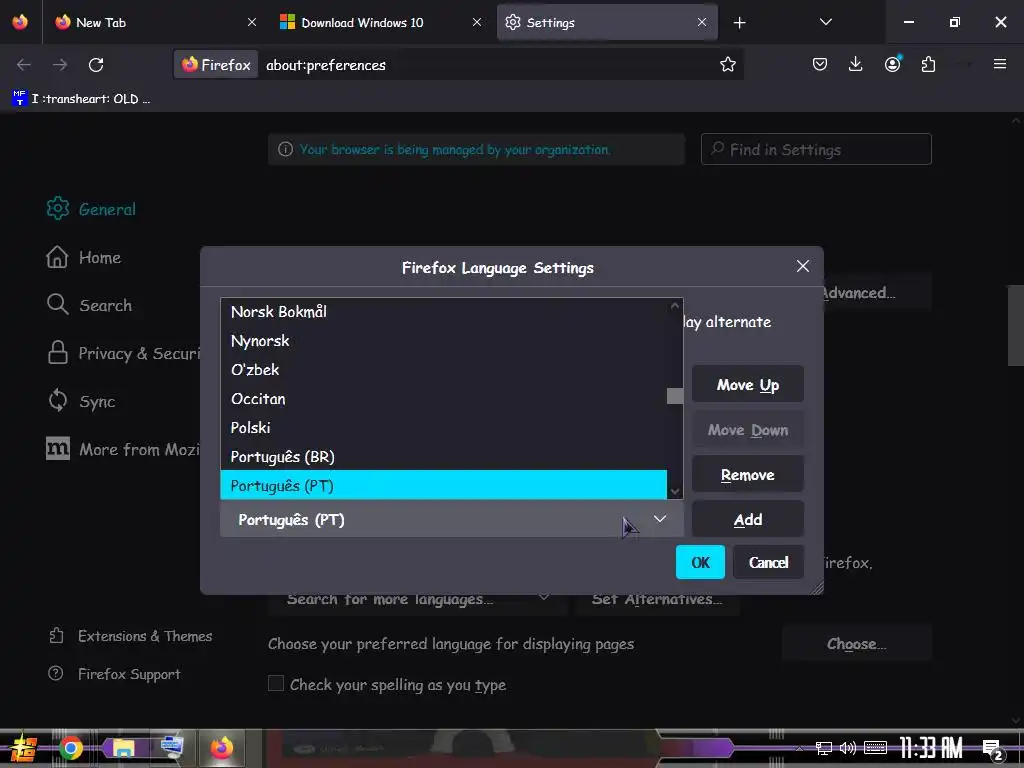Reload the current page

(x=96, y=65)
